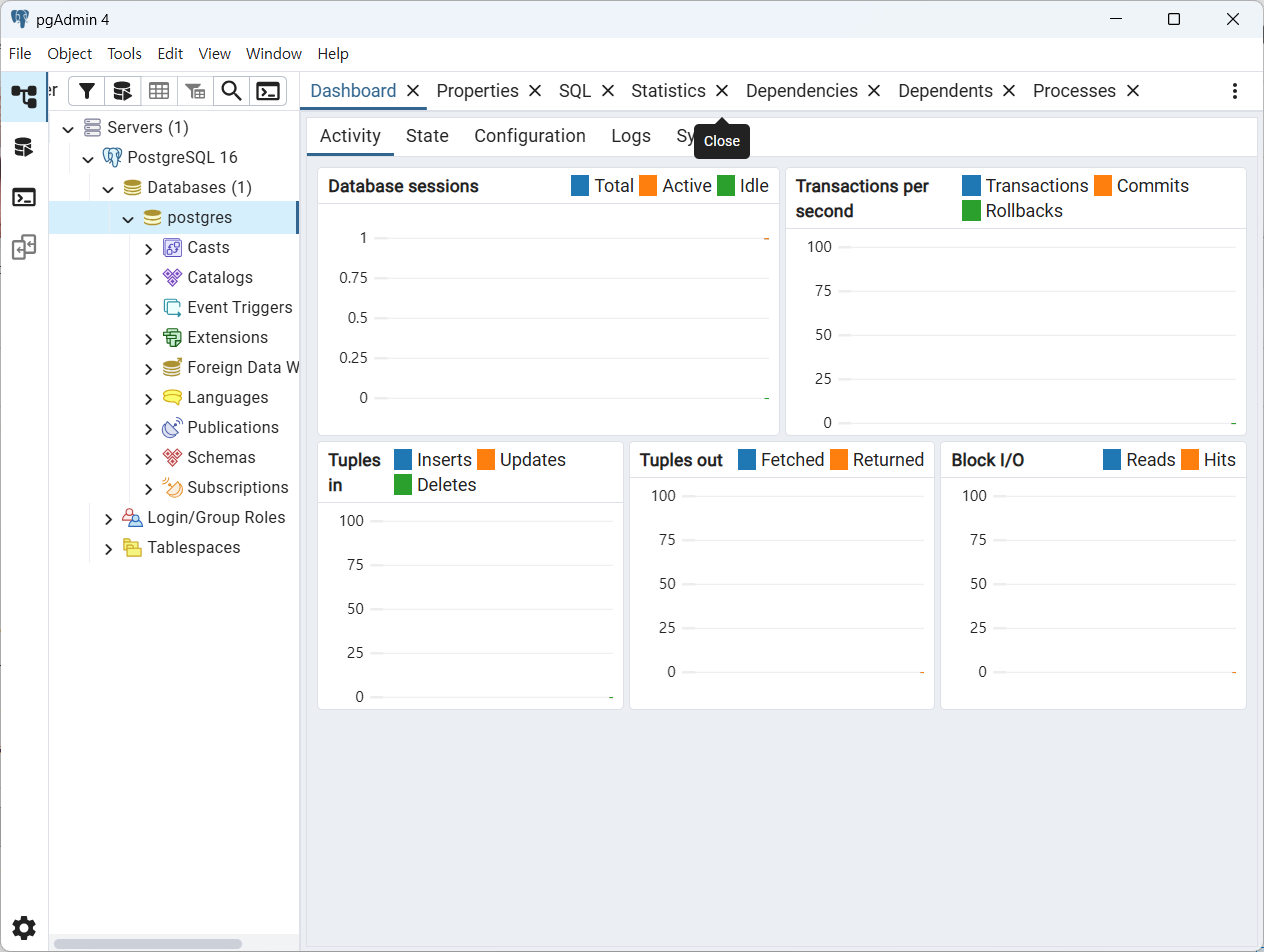1264x952 pixels.
Task: Expand the Catalogs node
Action: [148, 278]
